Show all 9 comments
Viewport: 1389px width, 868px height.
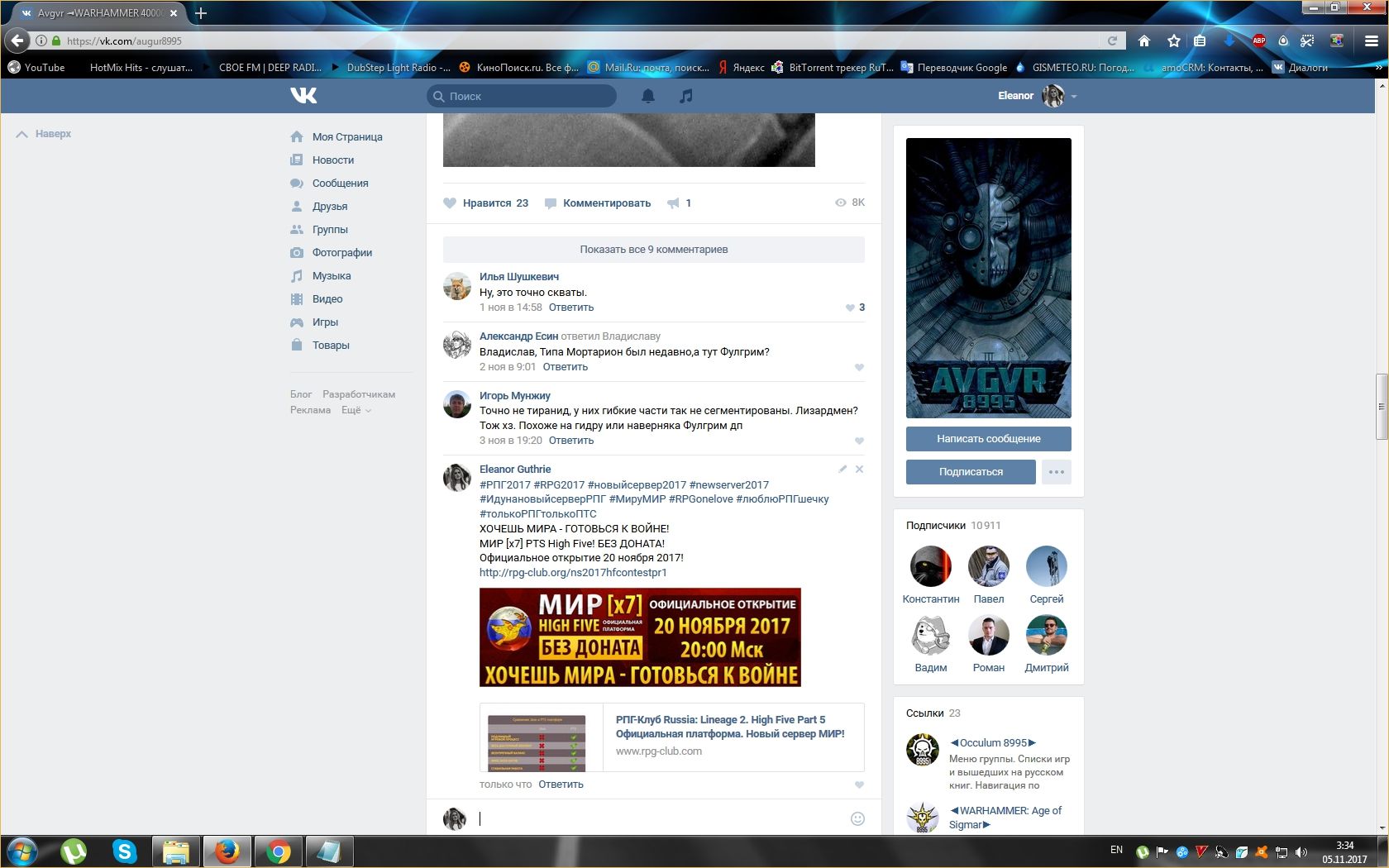point(653,249)
